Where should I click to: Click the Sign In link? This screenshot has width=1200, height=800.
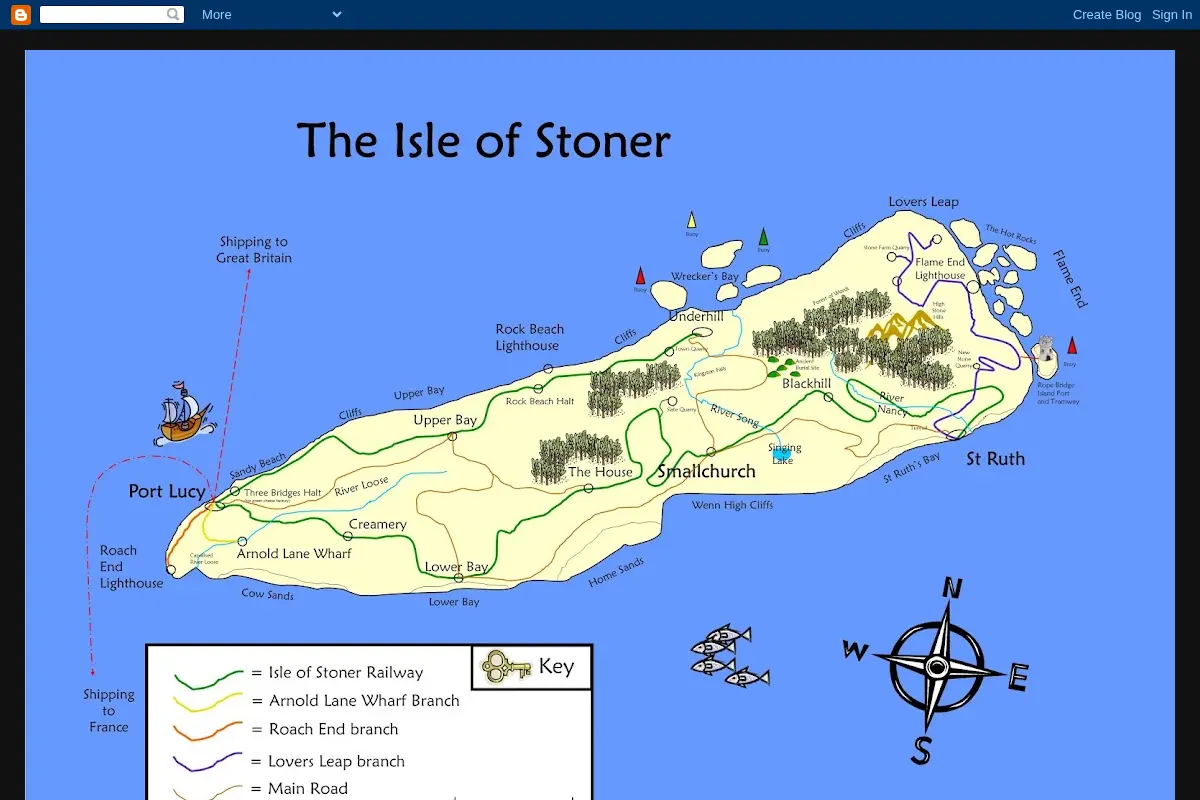pyautogui.click(x=1172, y=14)
